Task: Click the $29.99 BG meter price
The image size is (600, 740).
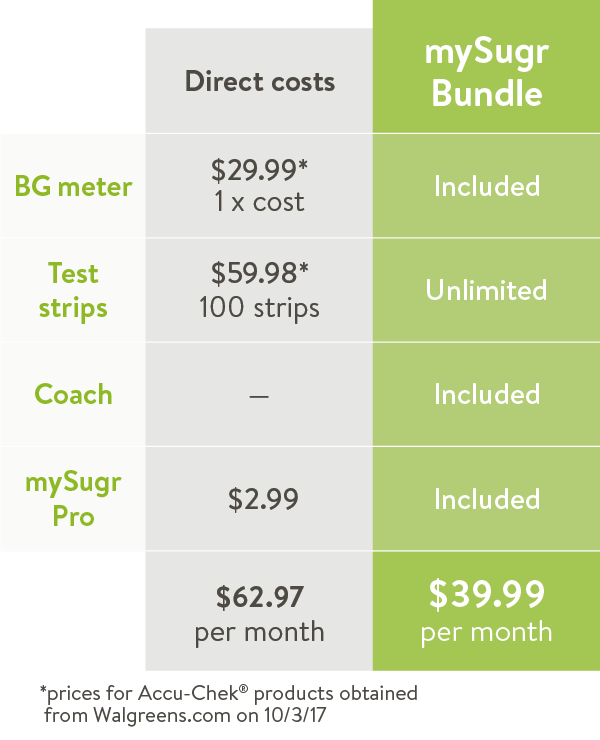Action: click(259, 170)
